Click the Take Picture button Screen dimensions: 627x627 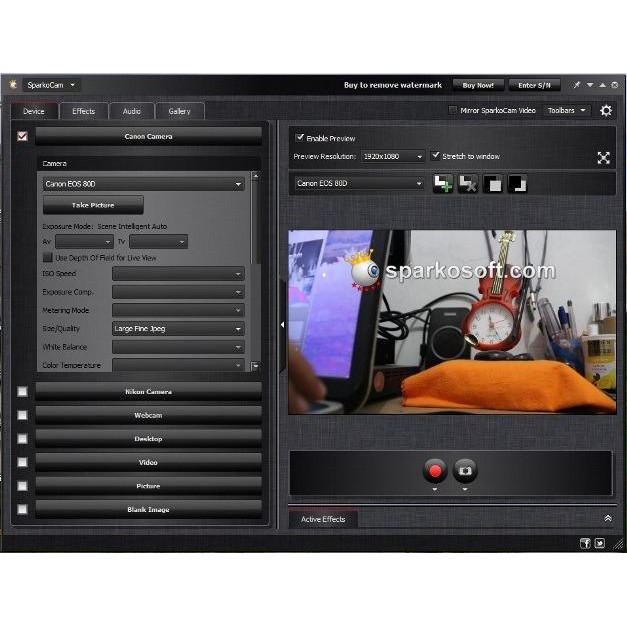click(x=93, y=205)
